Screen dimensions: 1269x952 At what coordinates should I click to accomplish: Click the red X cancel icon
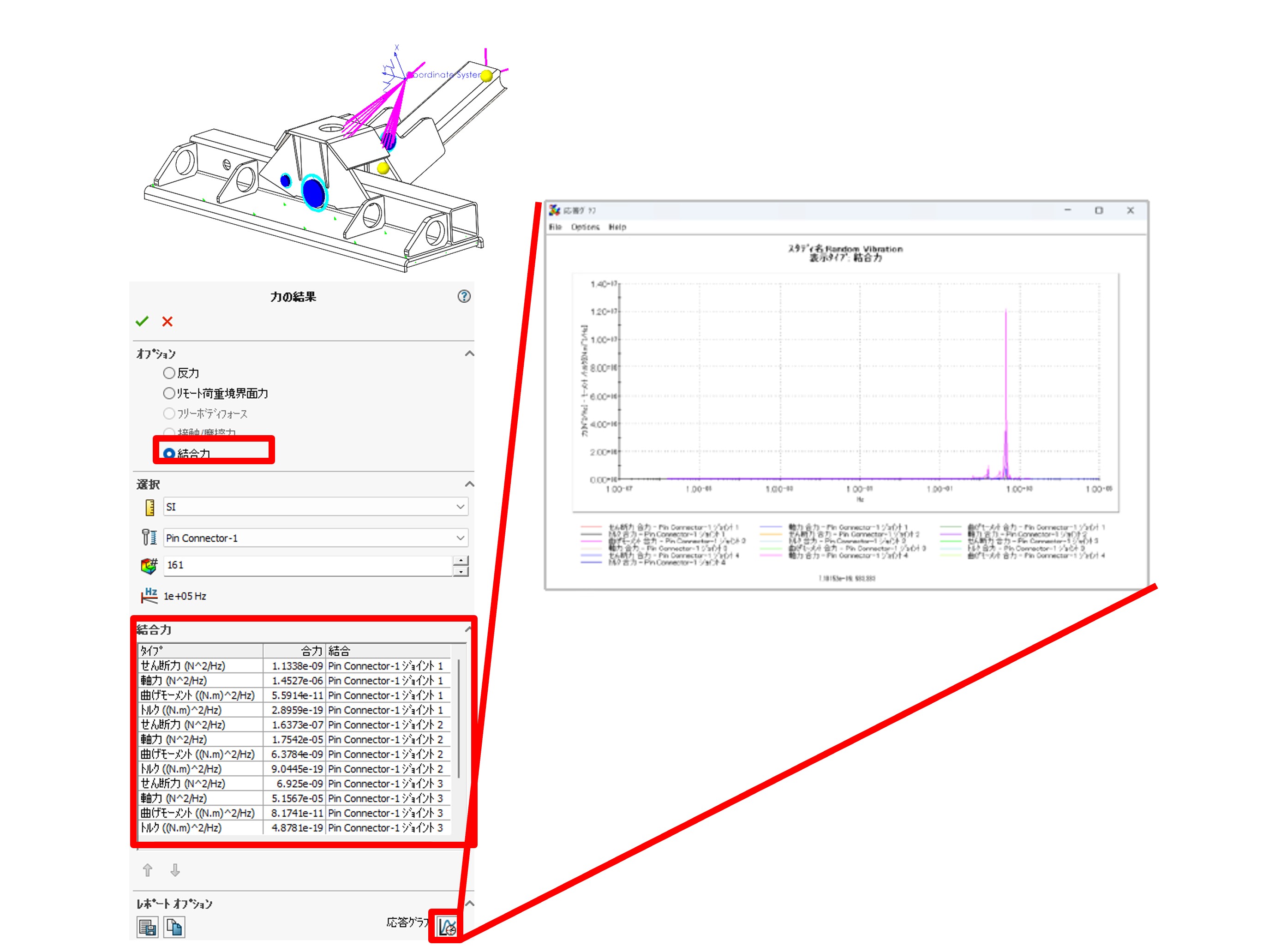167,321
